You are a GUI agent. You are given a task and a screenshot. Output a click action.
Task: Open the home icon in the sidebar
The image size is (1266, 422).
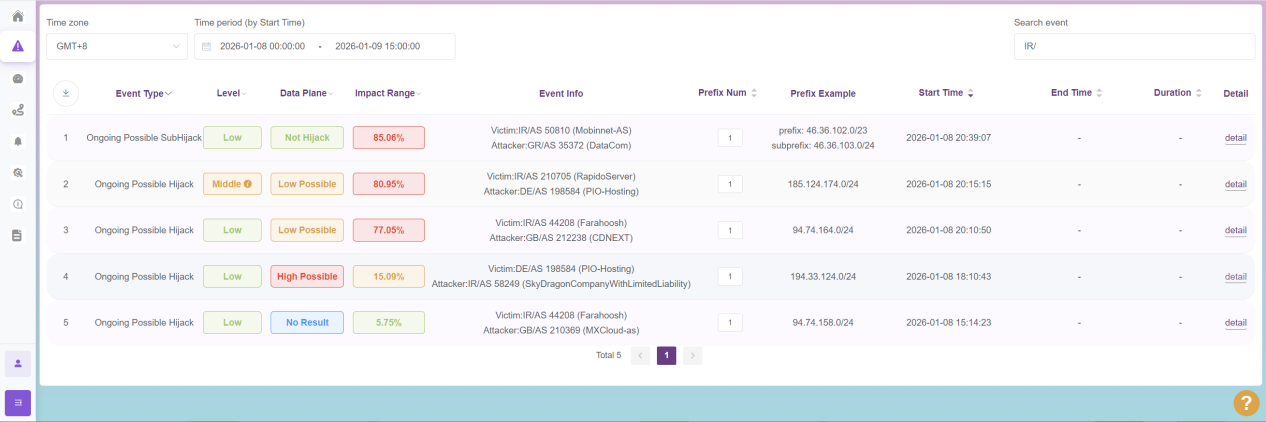pyautogui.click(x=17, y=17)
